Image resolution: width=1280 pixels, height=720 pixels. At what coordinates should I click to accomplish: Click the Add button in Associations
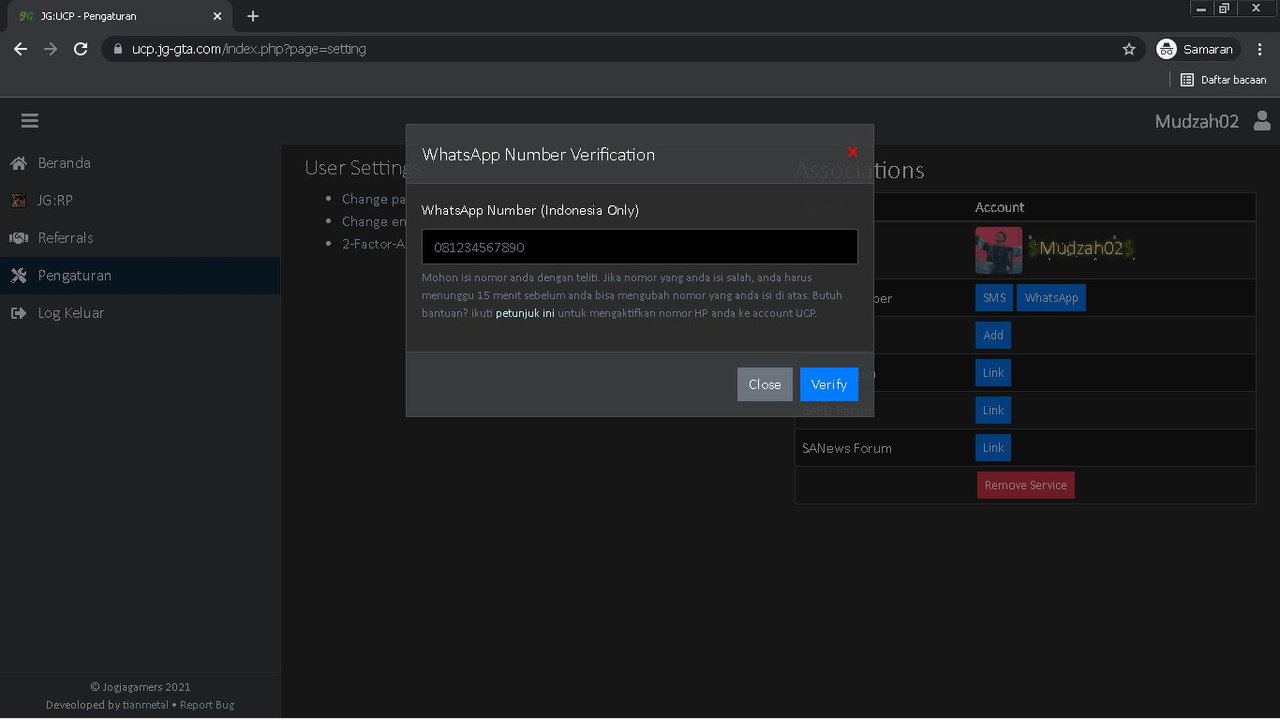[x=993, y=335]
